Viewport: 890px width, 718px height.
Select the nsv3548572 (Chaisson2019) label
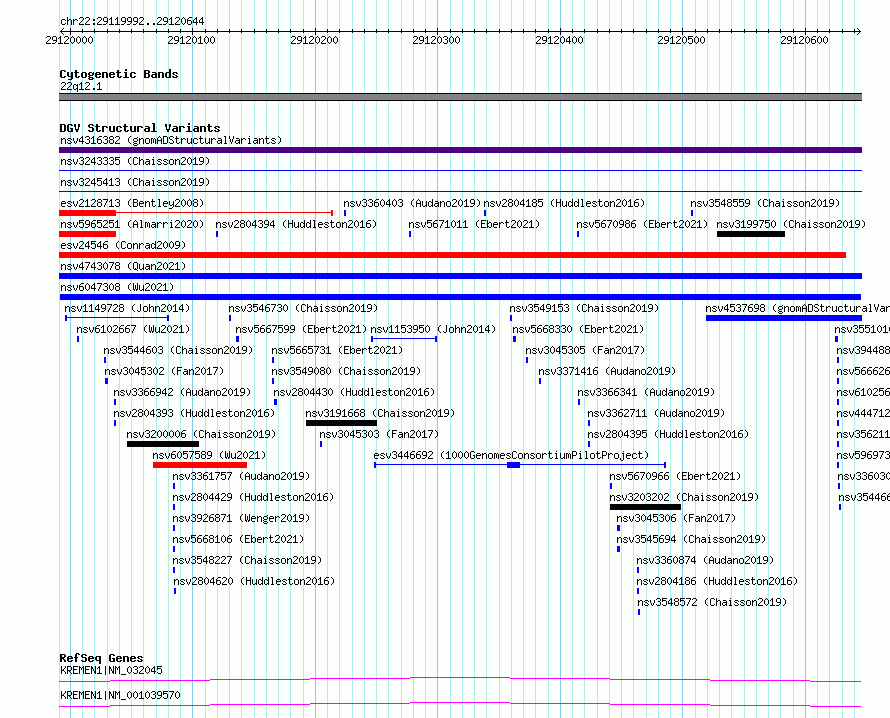(712, 602)
